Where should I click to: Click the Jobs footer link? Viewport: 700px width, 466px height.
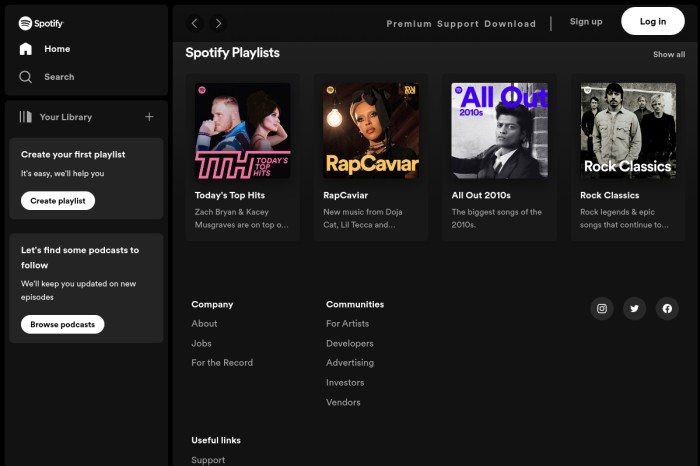201,343
